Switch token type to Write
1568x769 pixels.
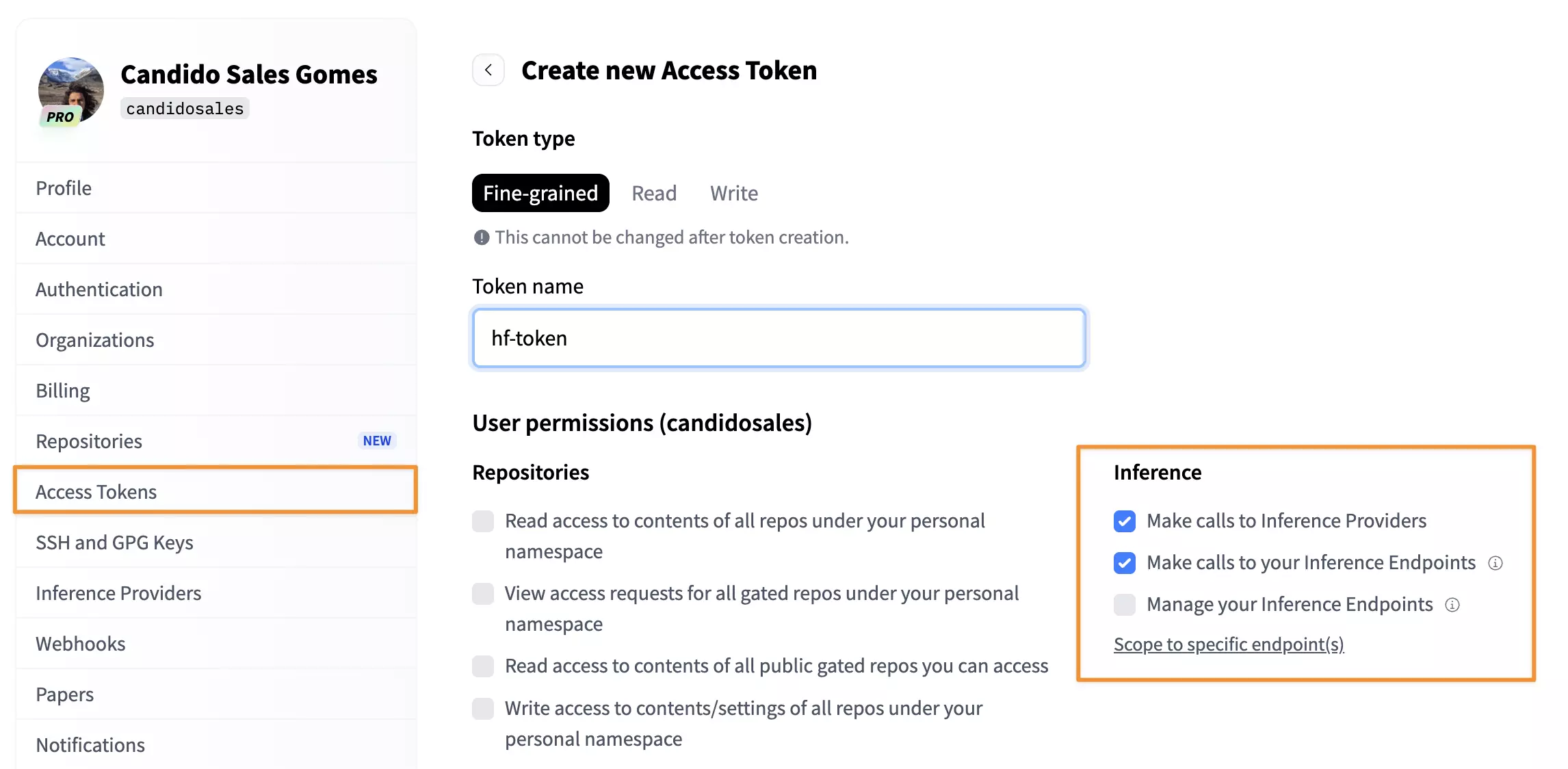(x=734, y=193)
